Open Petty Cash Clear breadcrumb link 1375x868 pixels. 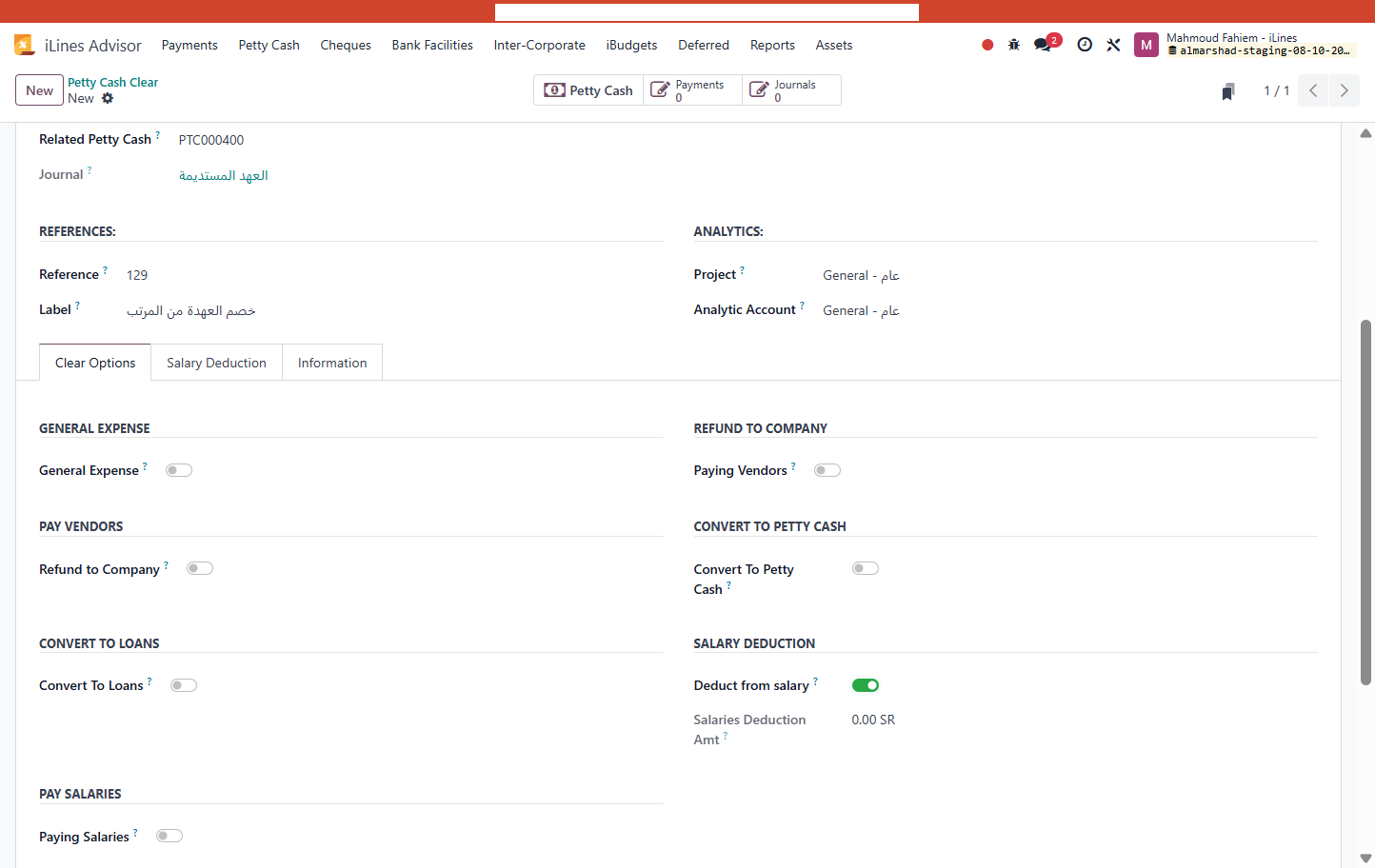coord(112,83)
